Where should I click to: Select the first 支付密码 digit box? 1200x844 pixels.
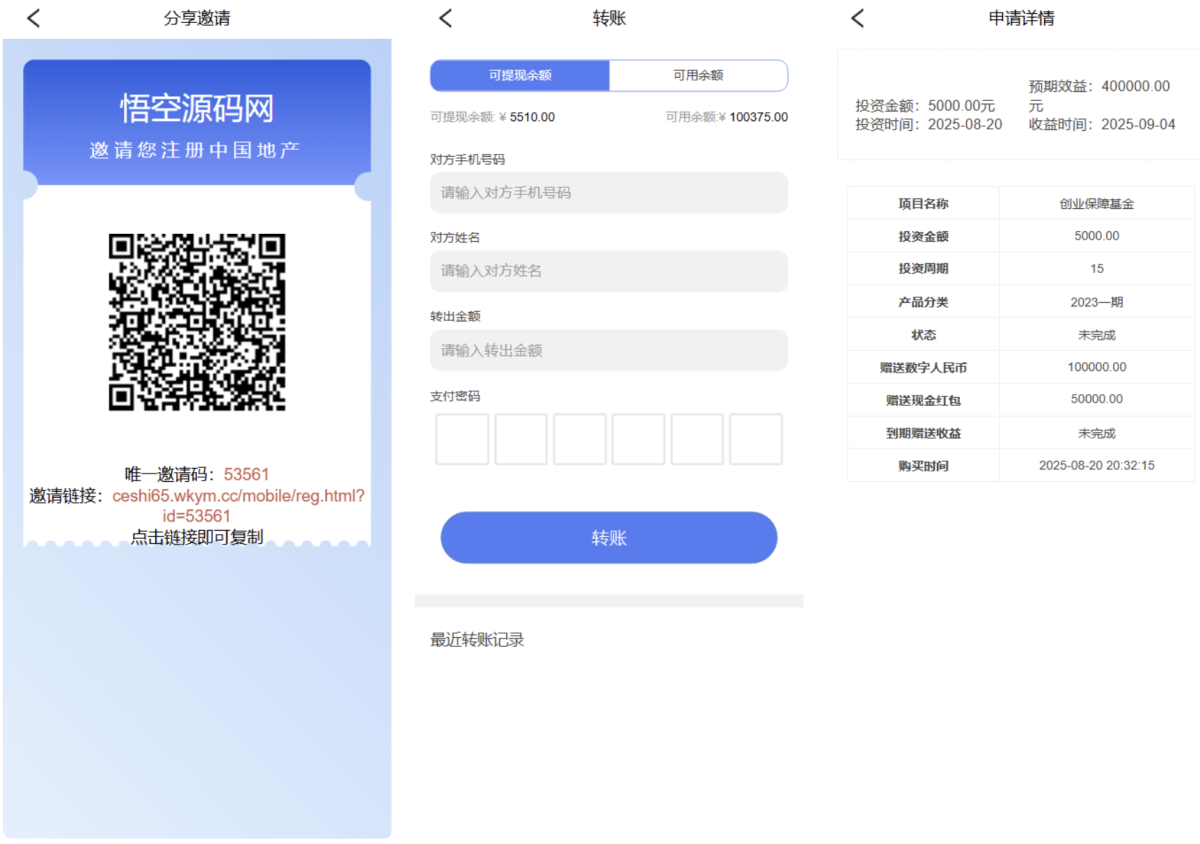tap(462, 439)
